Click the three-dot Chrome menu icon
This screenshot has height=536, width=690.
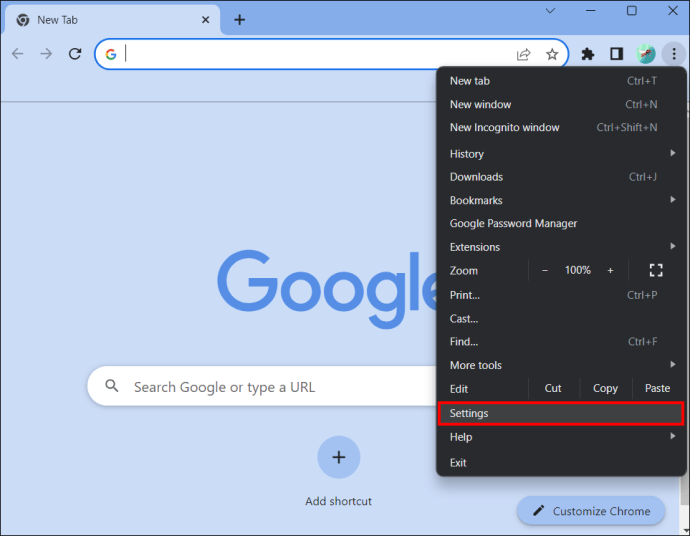click(674, 54)
